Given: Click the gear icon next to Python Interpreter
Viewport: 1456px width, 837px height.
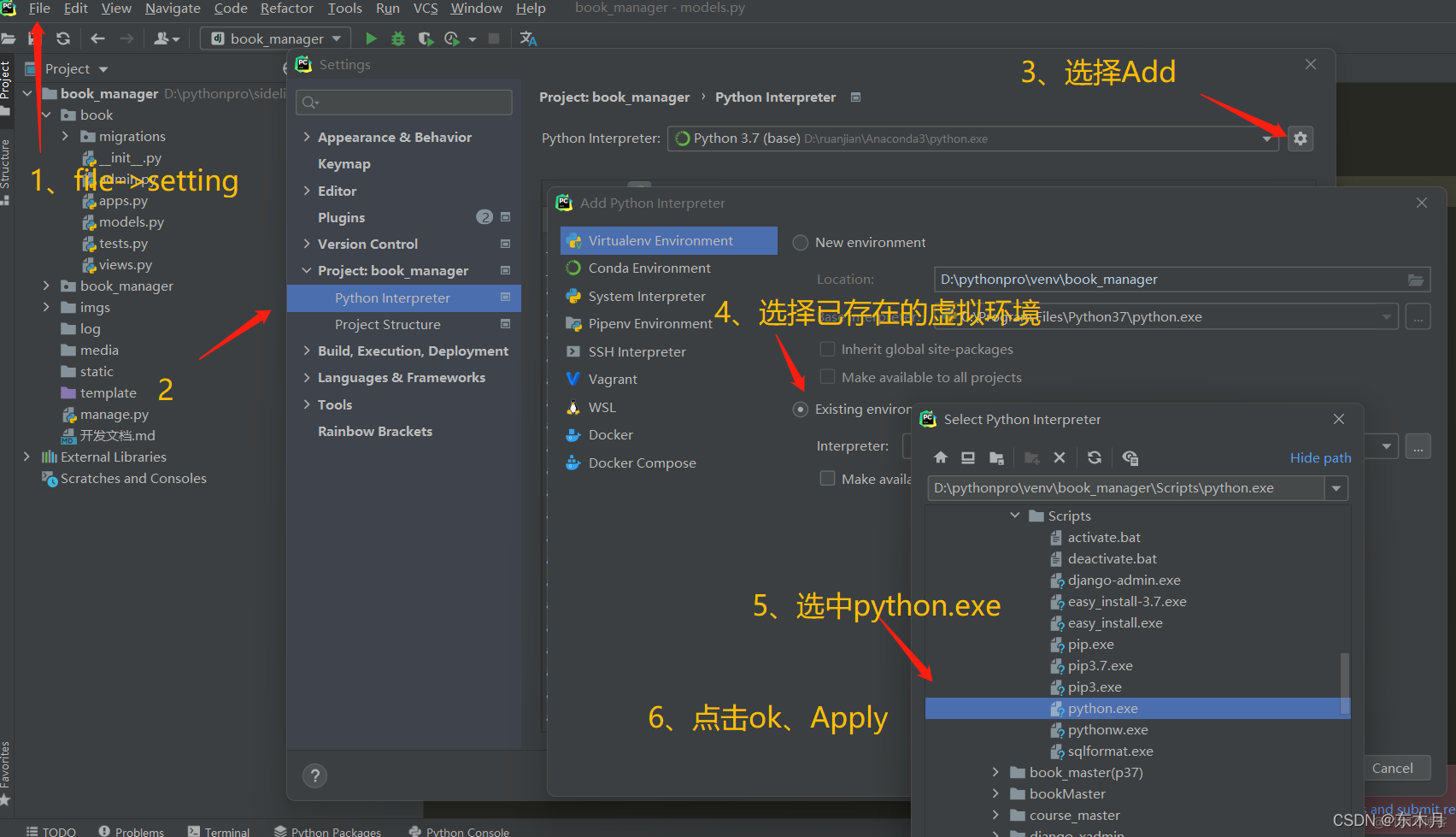Looking at the screenshot, I should point(1300,139).
